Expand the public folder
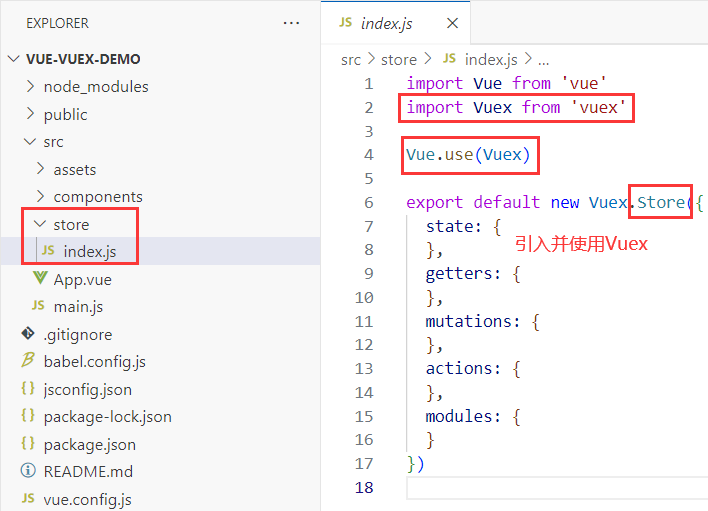Viewport: 708px width, 511px height. point(30,113)
